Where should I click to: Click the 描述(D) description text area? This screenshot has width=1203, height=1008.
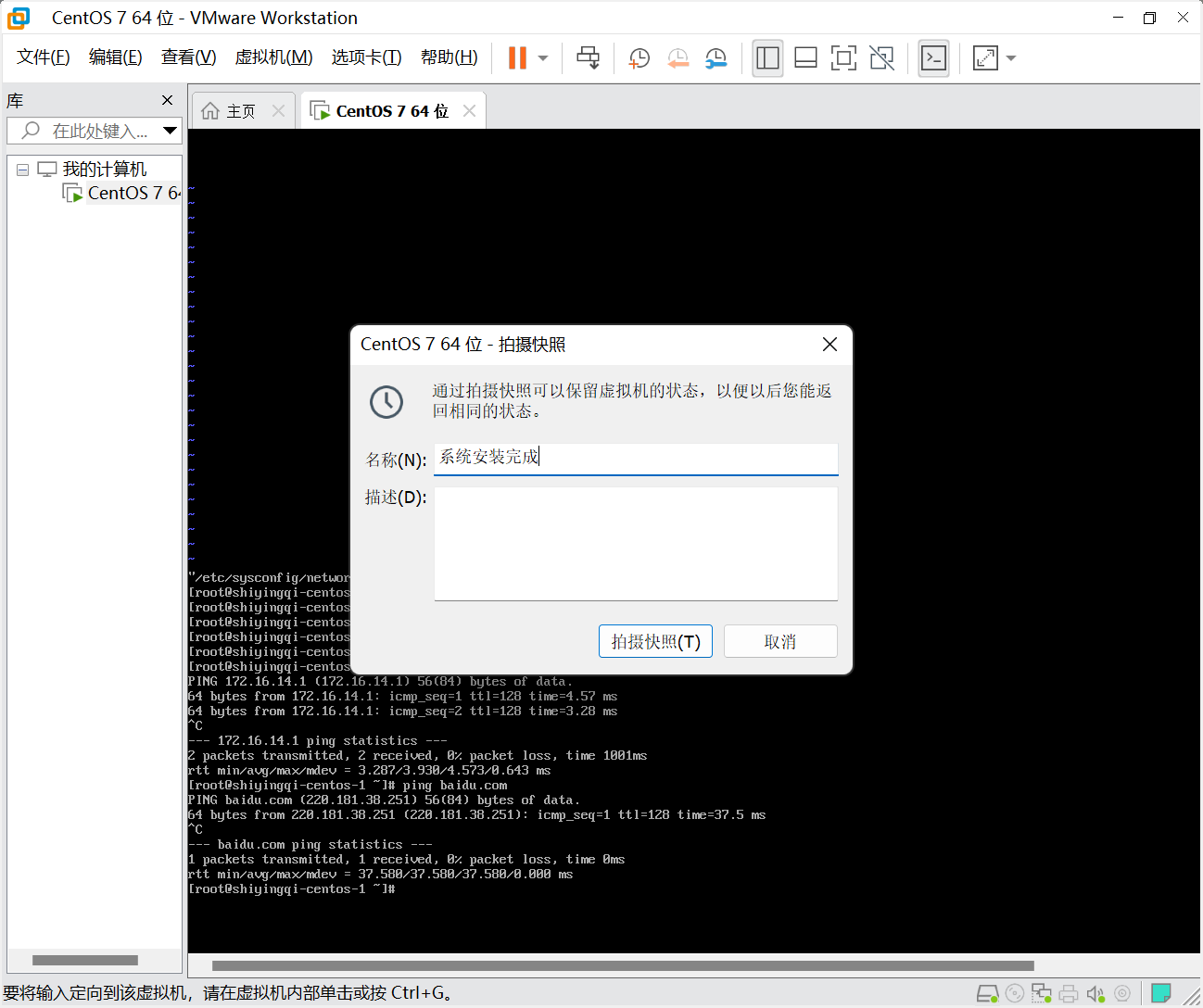click(636, 544)
